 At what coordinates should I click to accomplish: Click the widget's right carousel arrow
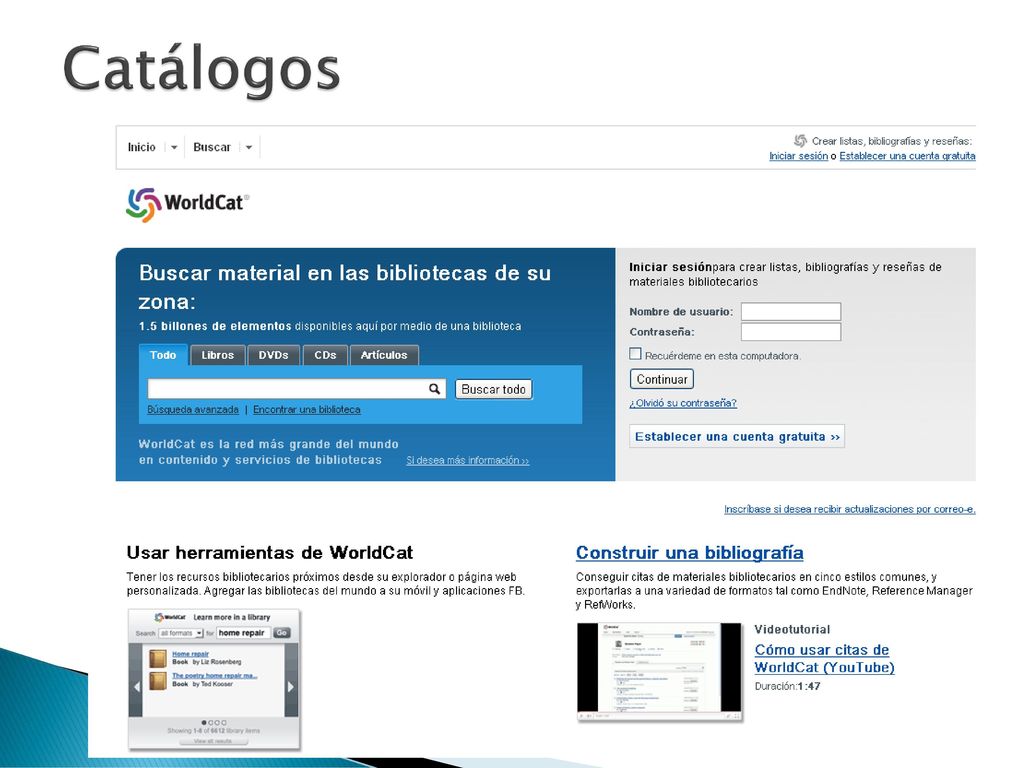(291, 686)
